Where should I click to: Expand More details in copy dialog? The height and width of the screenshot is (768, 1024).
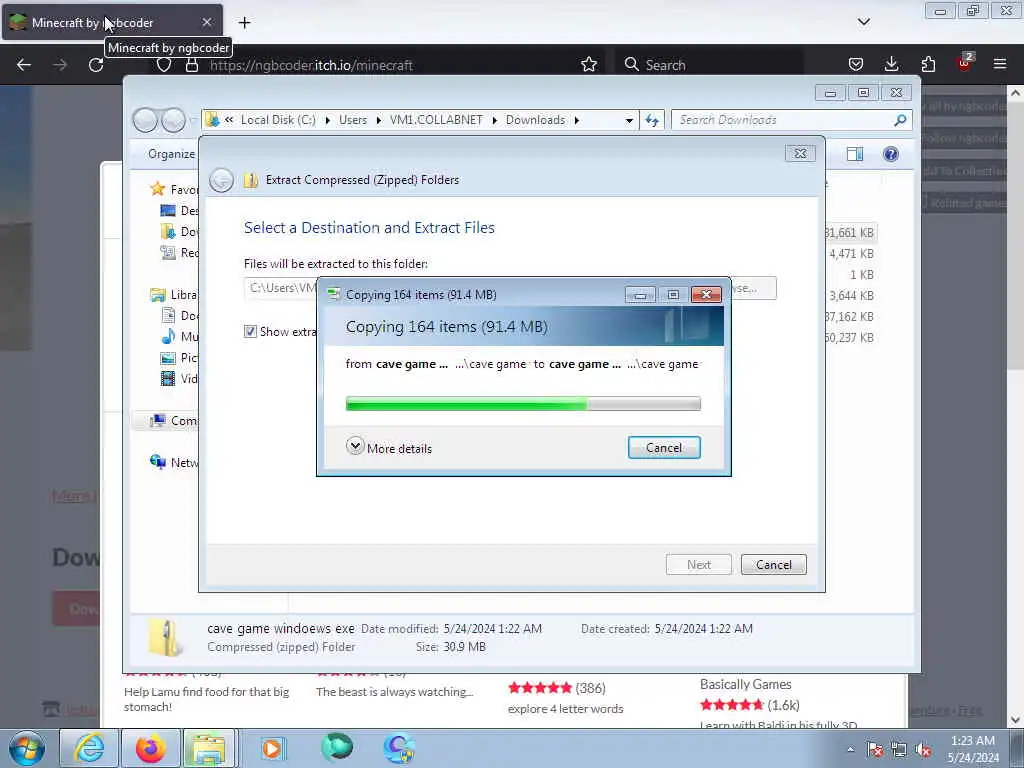[x=389, y=448]
